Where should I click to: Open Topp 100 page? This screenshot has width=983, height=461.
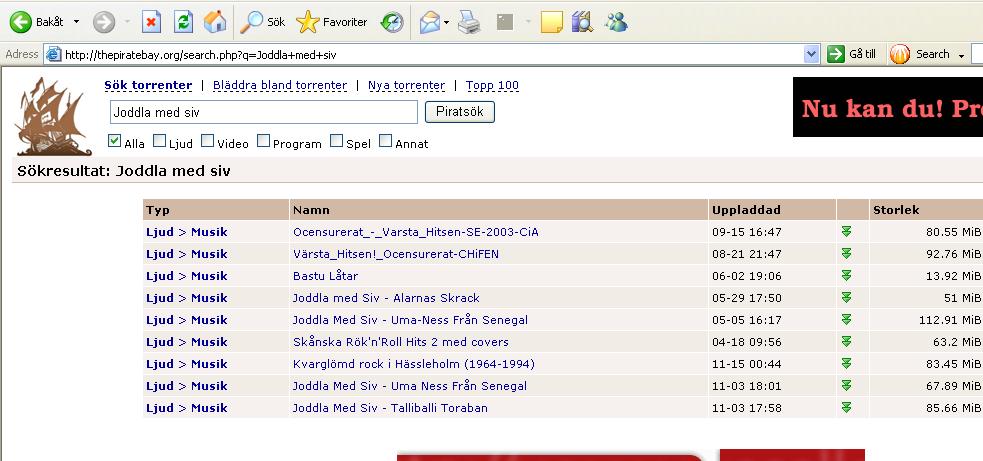(492, 85)
